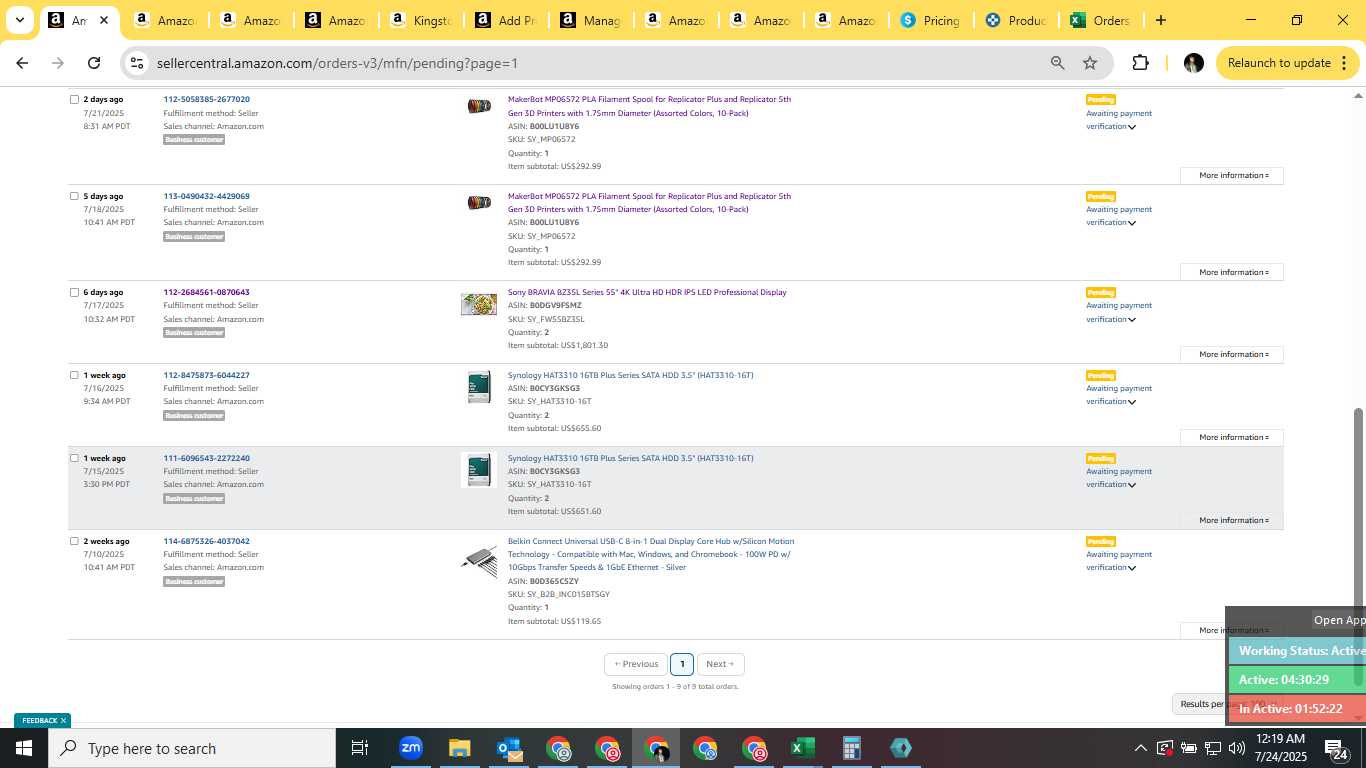This screenshot has height=768, width=1366.
Task: Select checkbox for order 113-0490432-4429069
Action: (x=74, y=196)
